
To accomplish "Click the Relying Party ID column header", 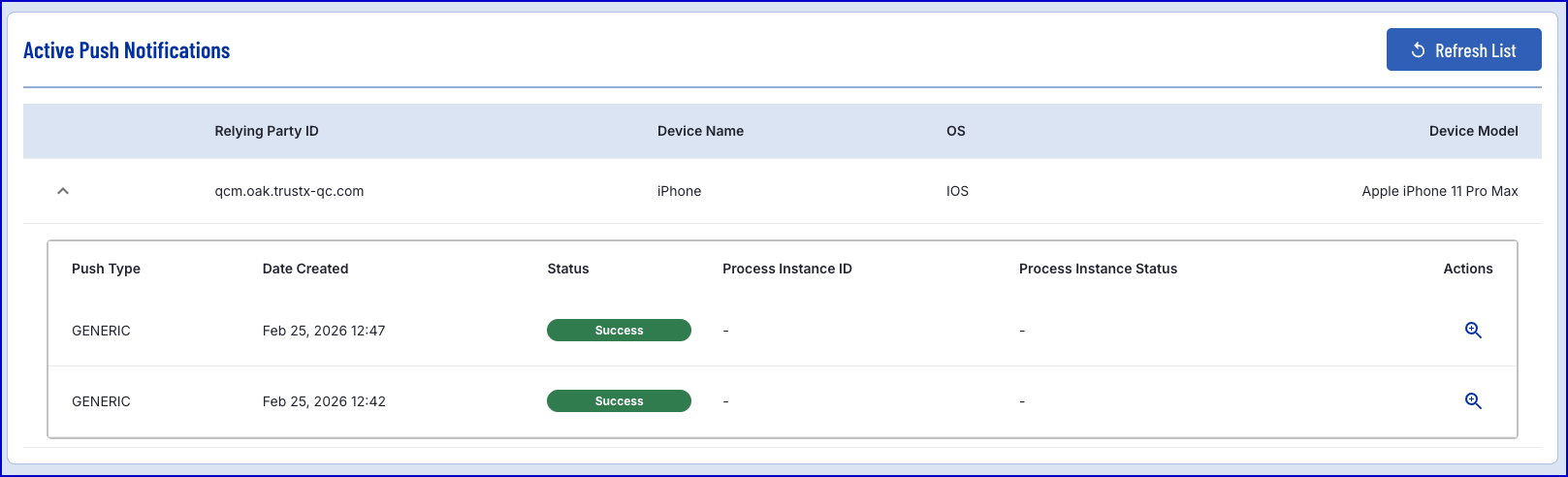I will 267,131.
